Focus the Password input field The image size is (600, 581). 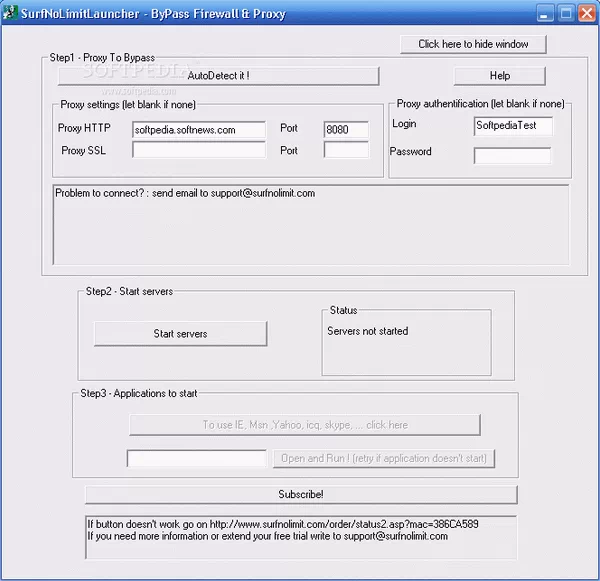click(512, 155)
